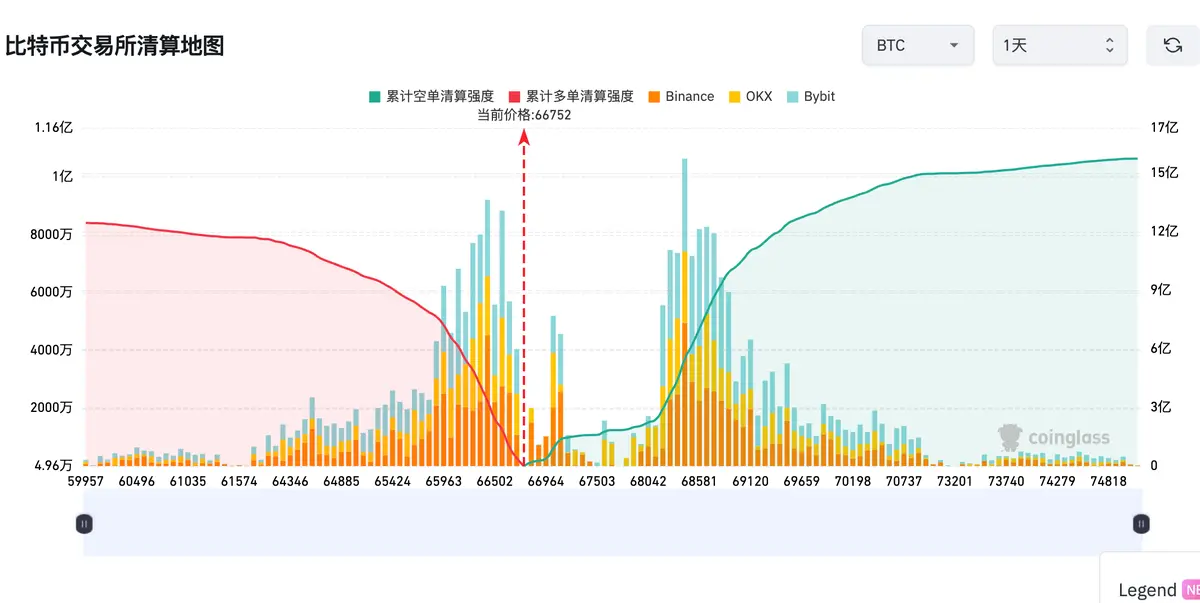The image size is (1200, 603).
Task: Open the Legend panel button
Action: pos(1151,589)
